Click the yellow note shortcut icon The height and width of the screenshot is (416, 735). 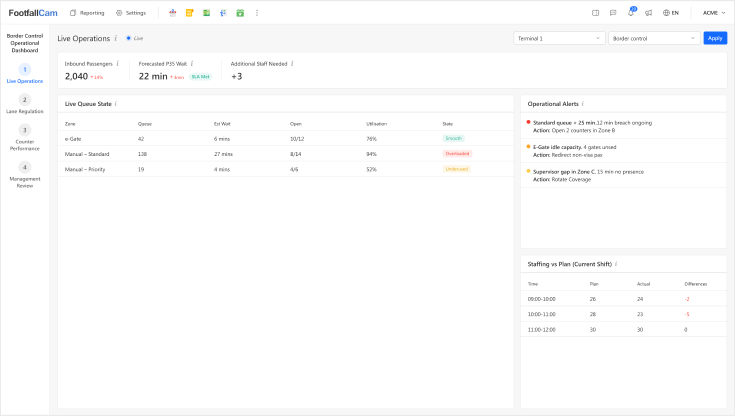pyautogui.click(x=189, y=13)
